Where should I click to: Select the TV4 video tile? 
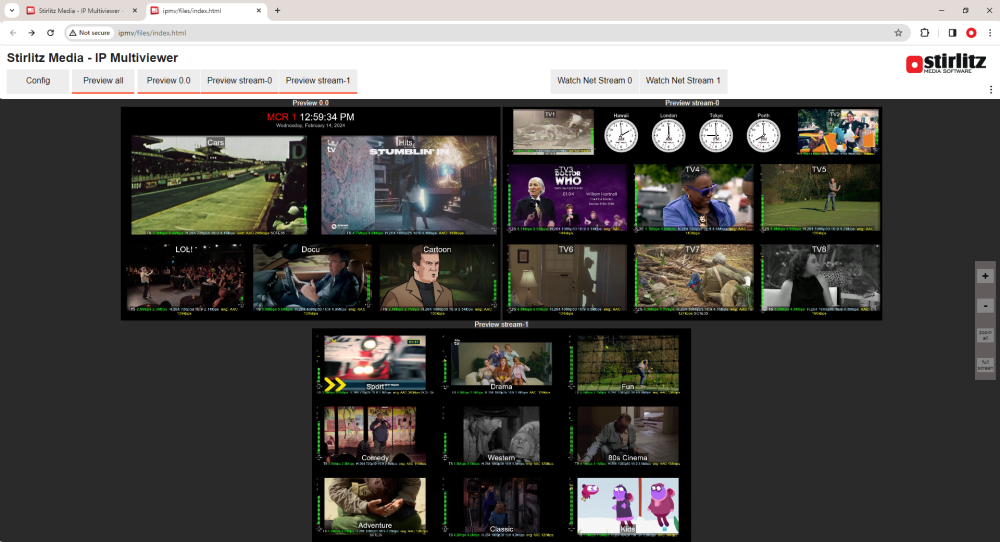694,198
